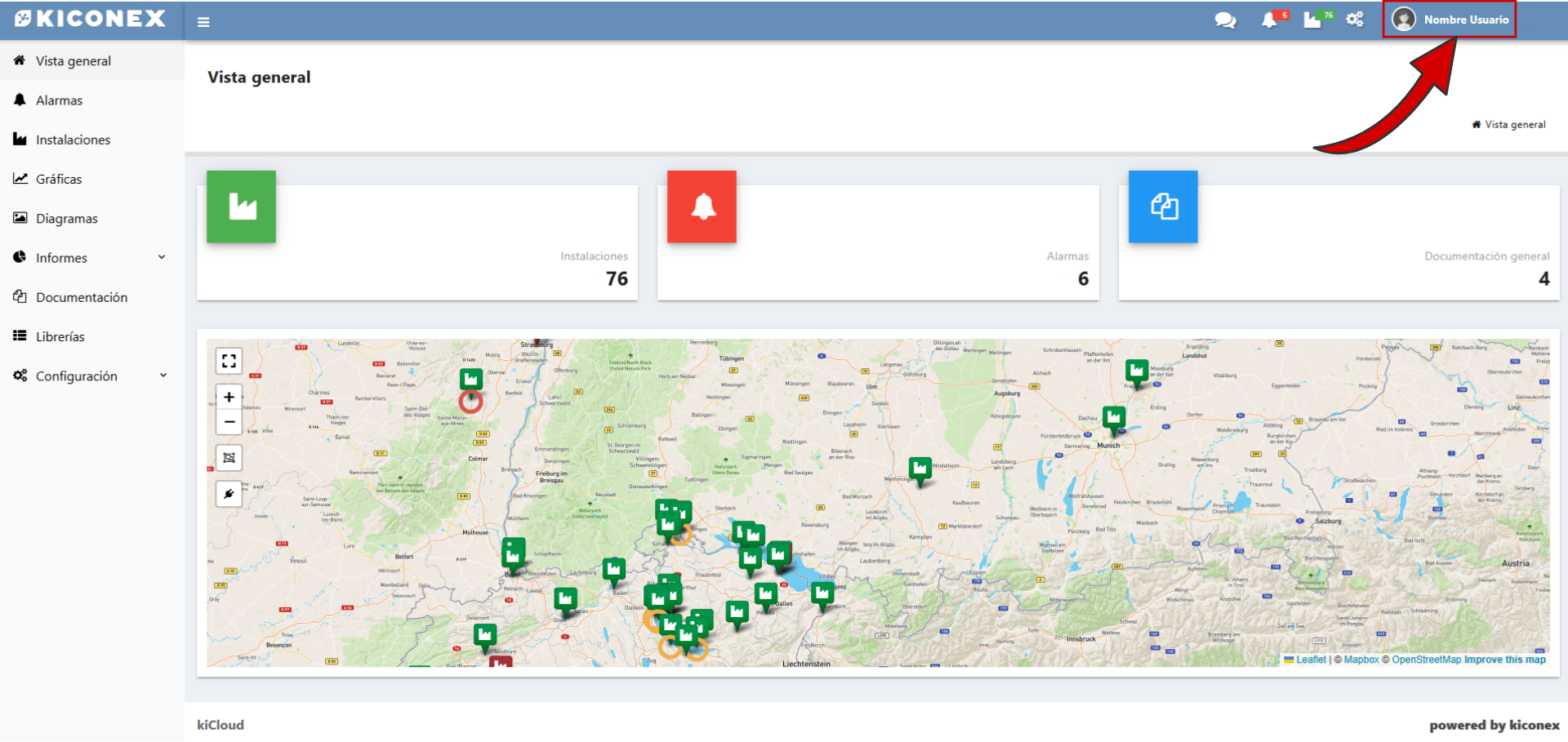Zoom in on the map
Screen dimensions: 1568x742
[x=229, y=398]
